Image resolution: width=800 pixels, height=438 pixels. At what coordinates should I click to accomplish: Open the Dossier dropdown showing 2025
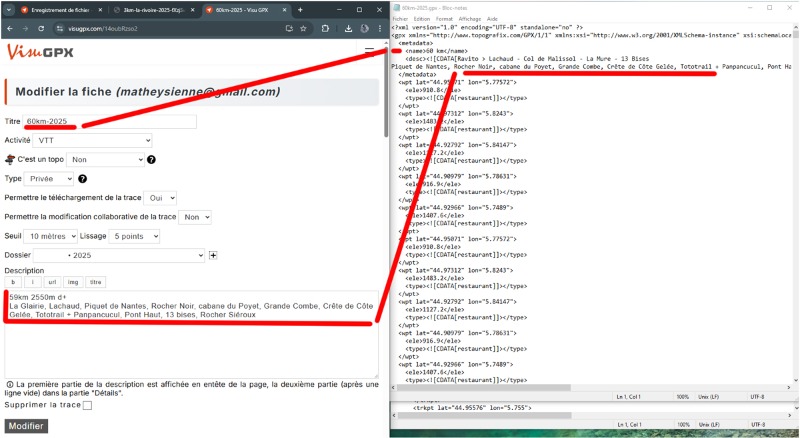118,255
